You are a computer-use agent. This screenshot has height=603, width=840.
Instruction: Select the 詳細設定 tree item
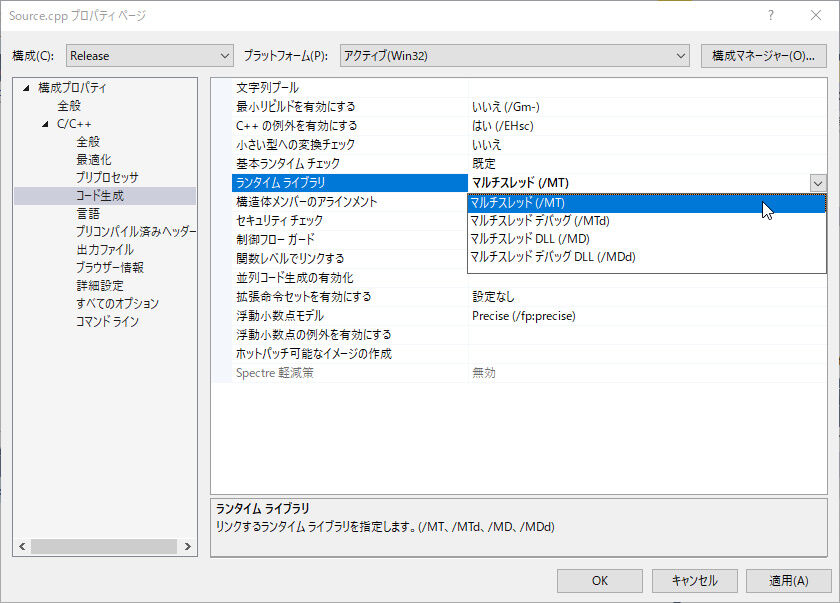pyautogui.click(x=100, y=285)
